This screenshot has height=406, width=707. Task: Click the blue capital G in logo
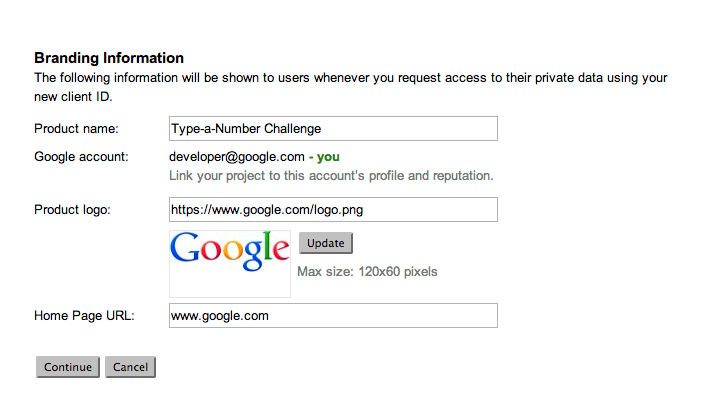[x=188, y=252]
